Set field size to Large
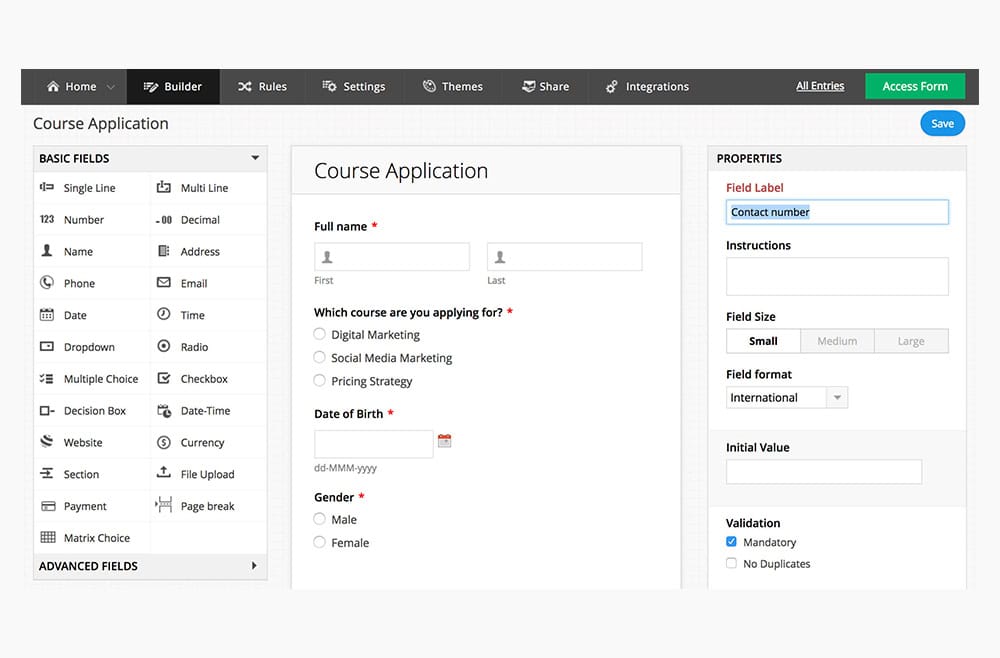1000x658 pixels. click(911, 341)
